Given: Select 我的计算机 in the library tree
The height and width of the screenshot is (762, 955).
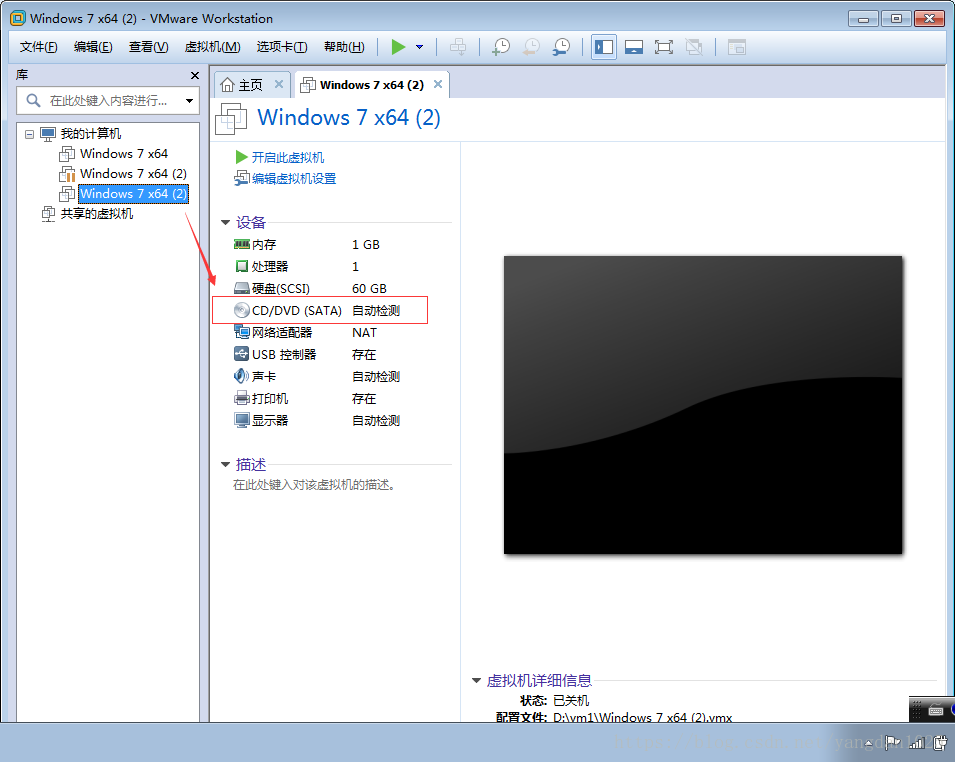Looking at the screenshot, I should point(91,133).
